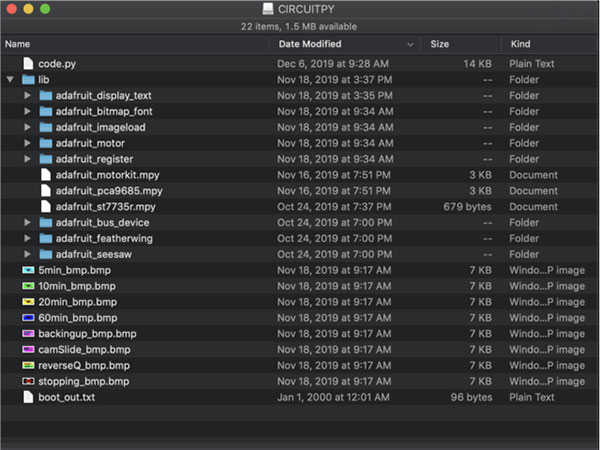This screenshot has width=600, height=450.
Task: Click the lib folder icon
Action: (x=28, y=79)
